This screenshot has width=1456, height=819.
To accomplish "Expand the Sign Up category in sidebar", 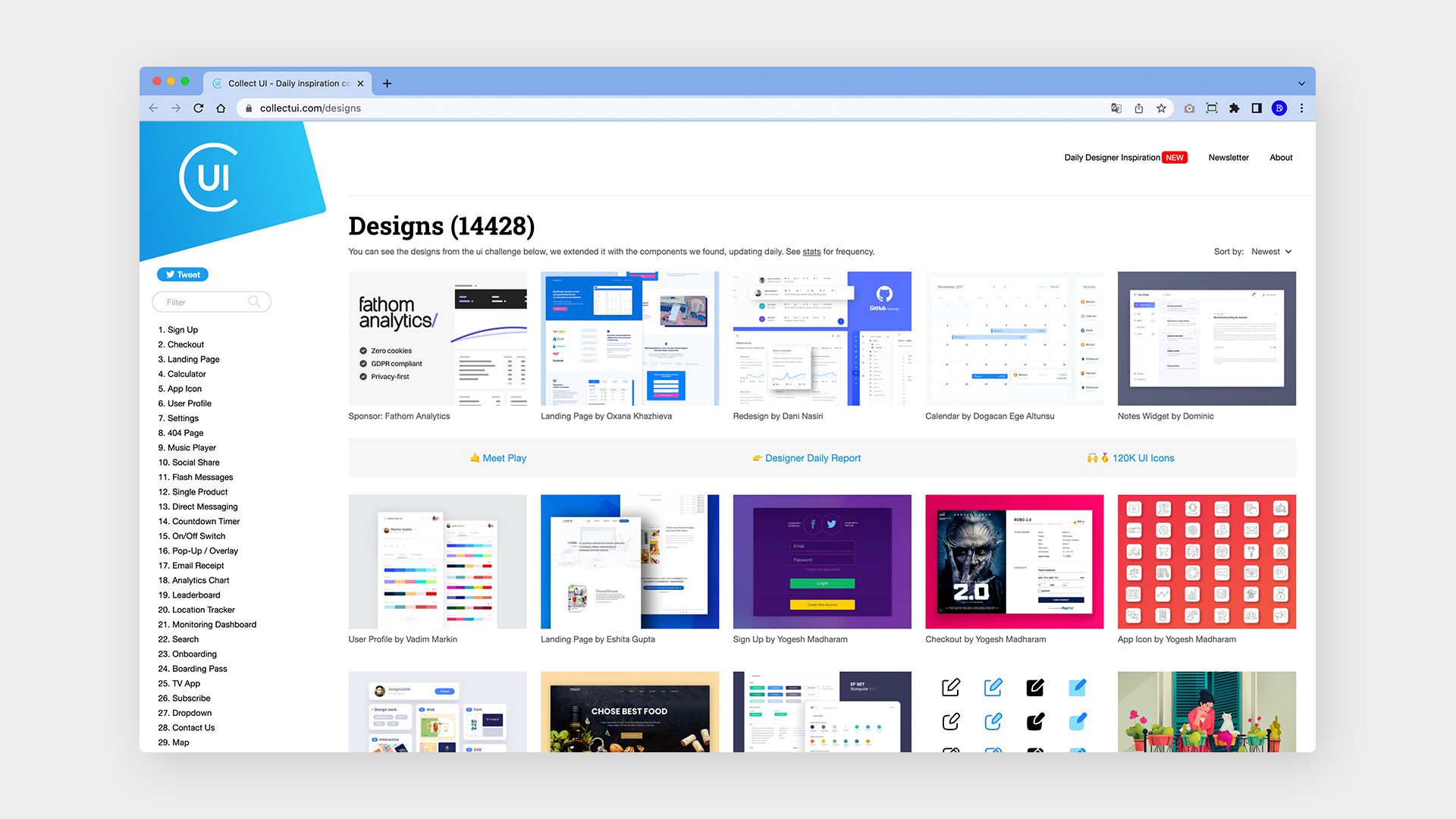I will click(x=183, y=329).
